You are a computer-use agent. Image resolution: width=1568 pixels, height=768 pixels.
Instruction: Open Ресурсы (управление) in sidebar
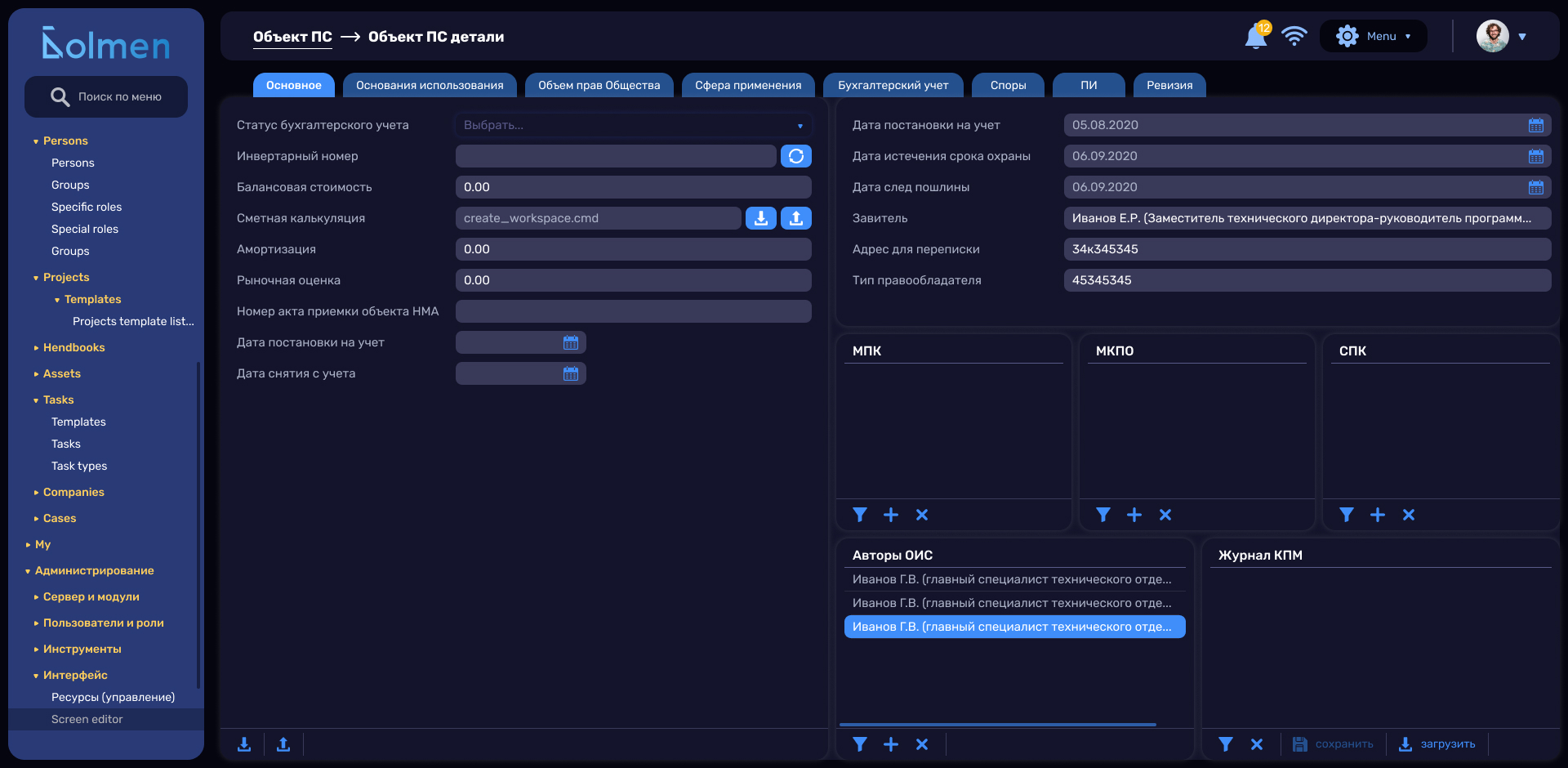113,697
